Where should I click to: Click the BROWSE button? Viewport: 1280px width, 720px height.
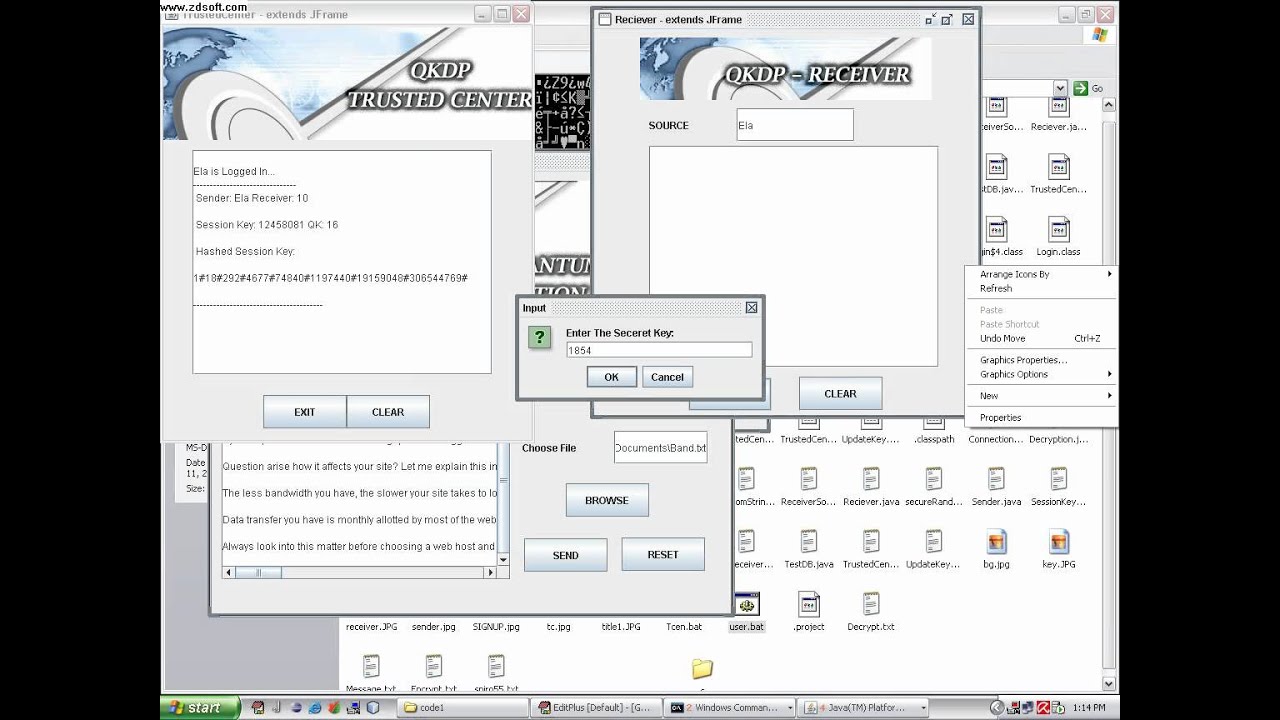point(607,500)
